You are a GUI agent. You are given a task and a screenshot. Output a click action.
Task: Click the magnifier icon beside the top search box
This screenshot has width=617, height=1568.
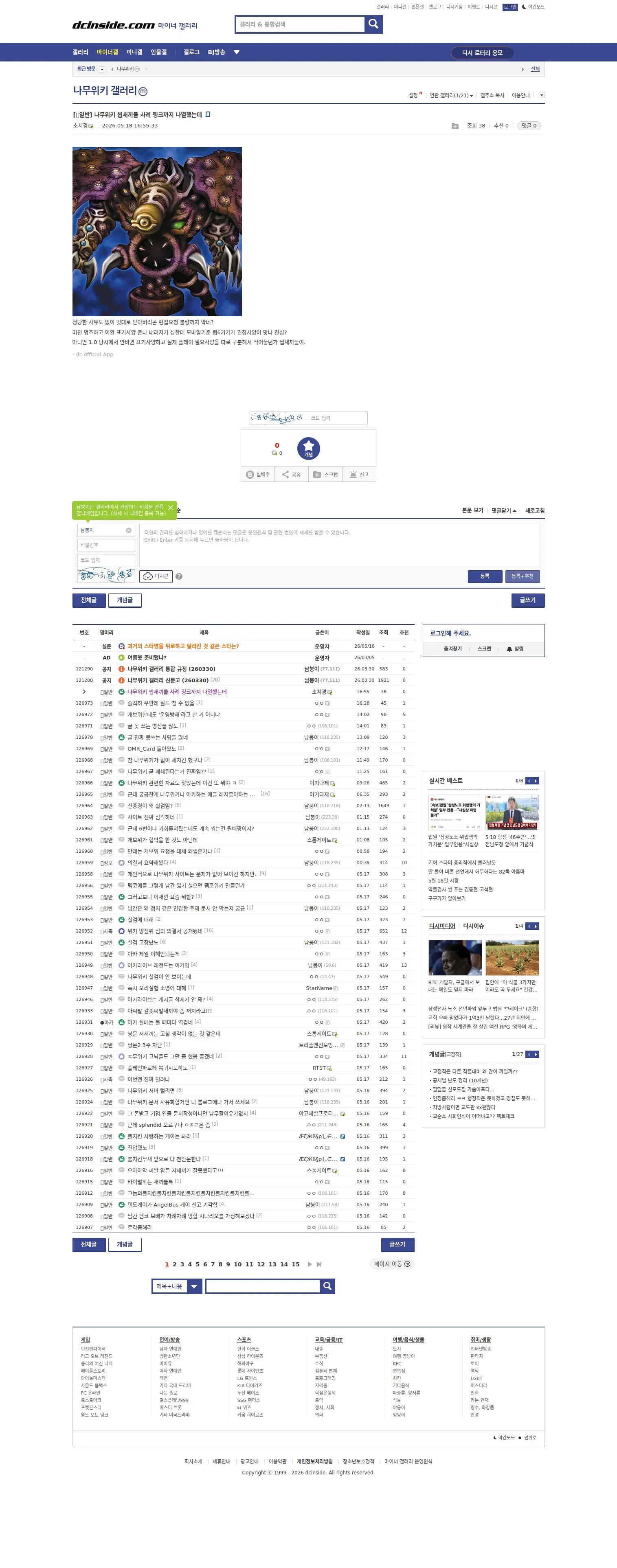coord(373,24)
